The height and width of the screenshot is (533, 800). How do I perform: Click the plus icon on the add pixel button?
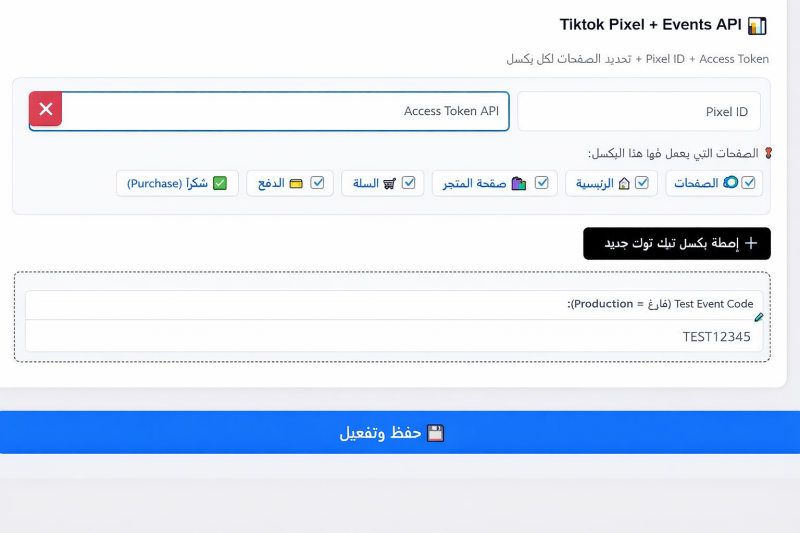(752, 243)
